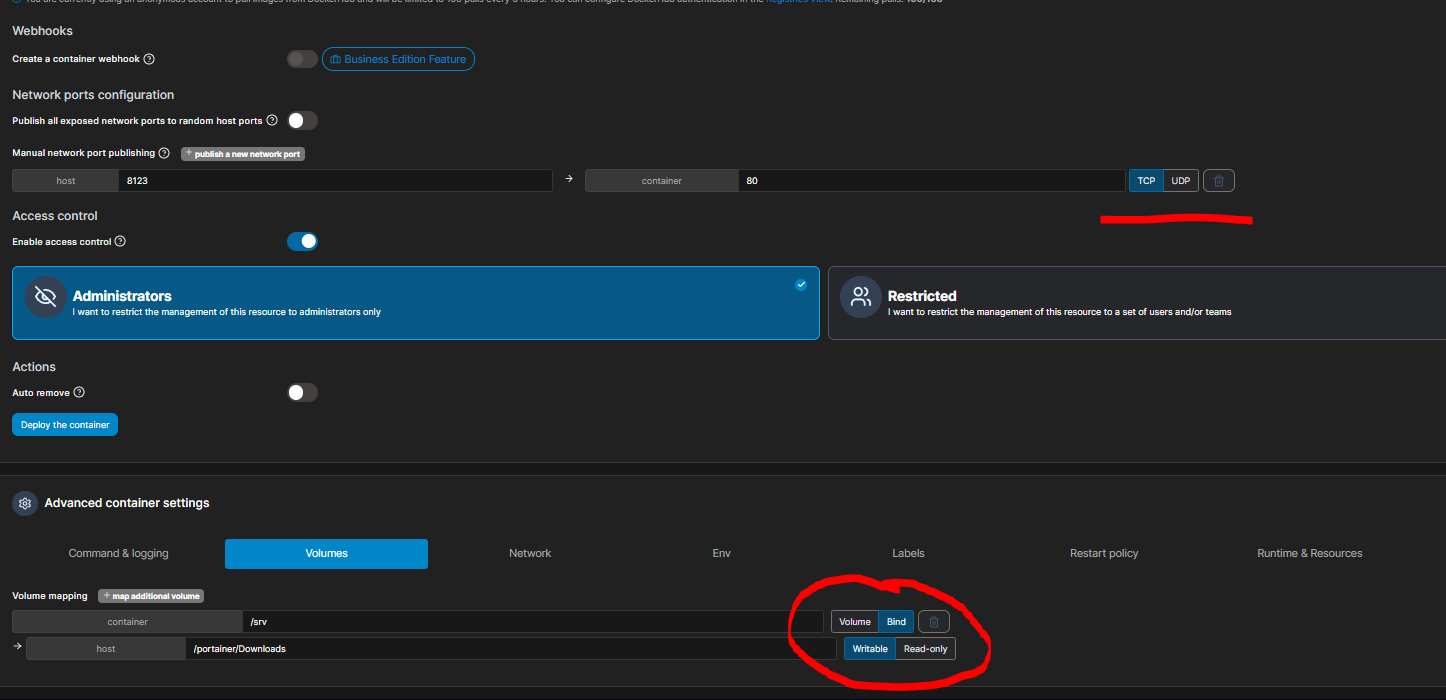Click the Network ports configuration heading
The image size is (1446, 700).
(93, 95)
